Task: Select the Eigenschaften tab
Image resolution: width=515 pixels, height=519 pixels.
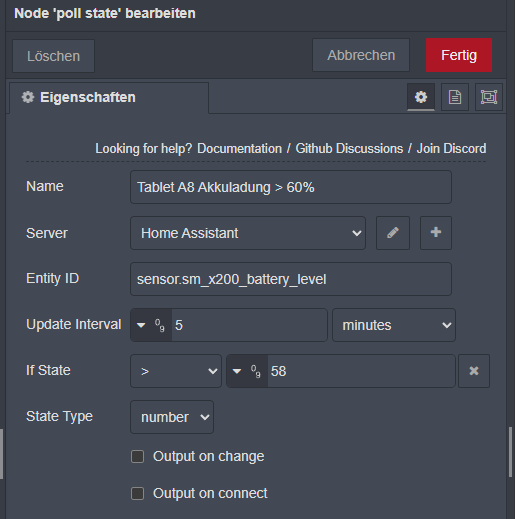Action: tap(109, 98)
